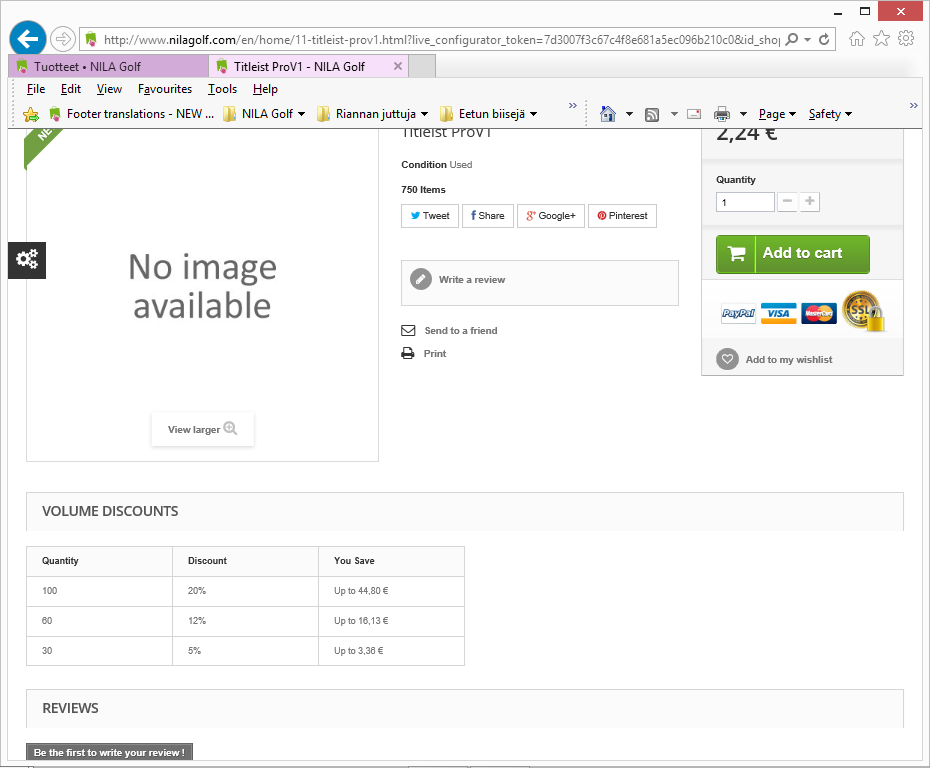Click the Up to 16,13 € cell
The width and height of the screenshot is (930, 768).
pyautogui.click(x=391, y=621)
